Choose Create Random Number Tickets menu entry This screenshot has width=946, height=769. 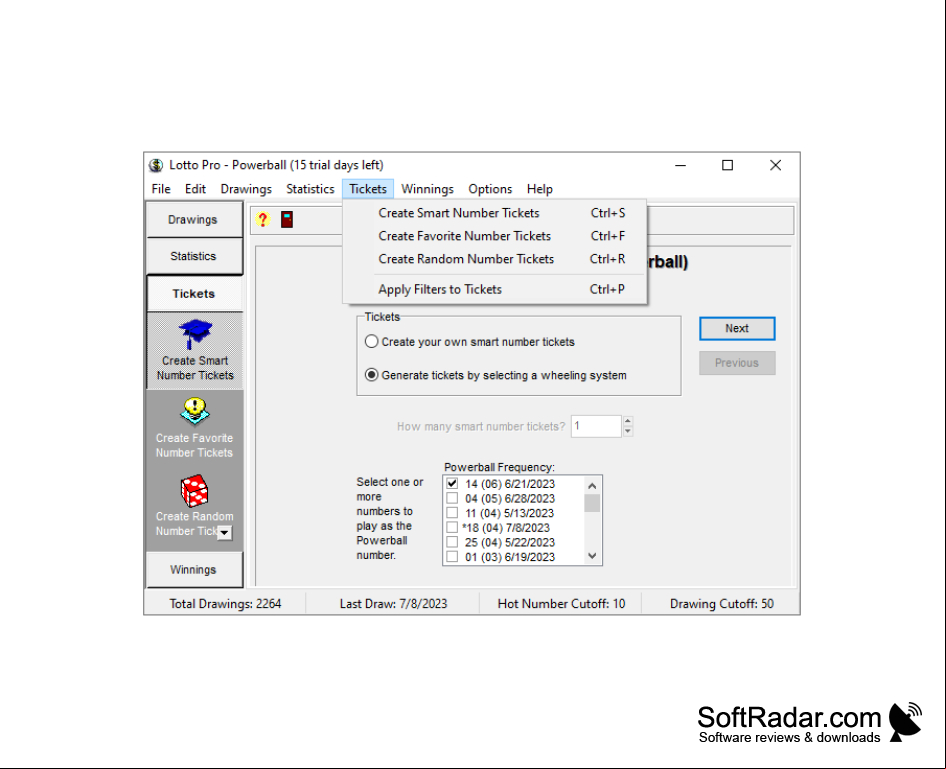click(x=495, y=259)
